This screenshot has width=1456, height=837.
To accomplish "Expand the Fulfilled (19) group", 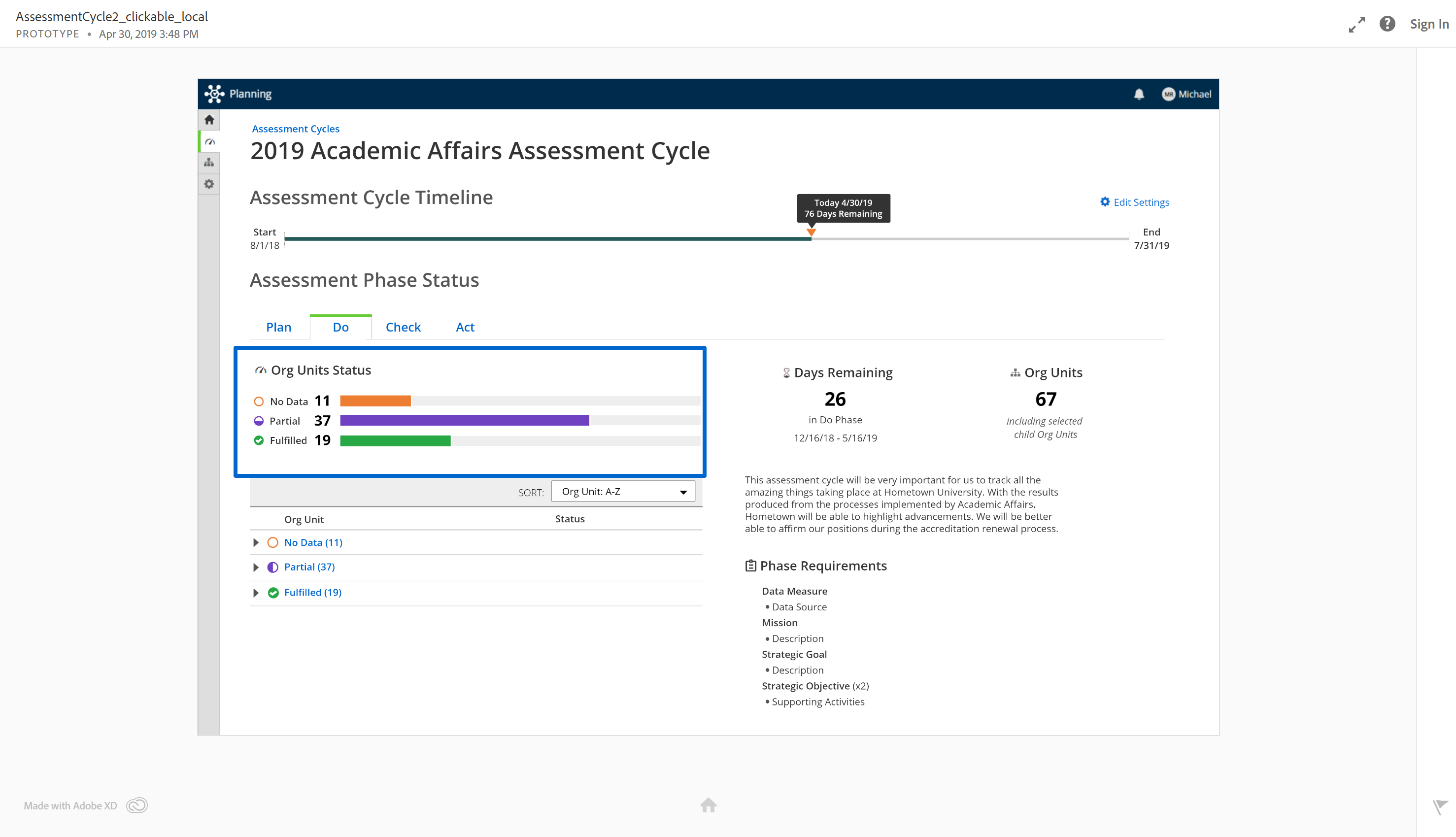I will point(256,592).
